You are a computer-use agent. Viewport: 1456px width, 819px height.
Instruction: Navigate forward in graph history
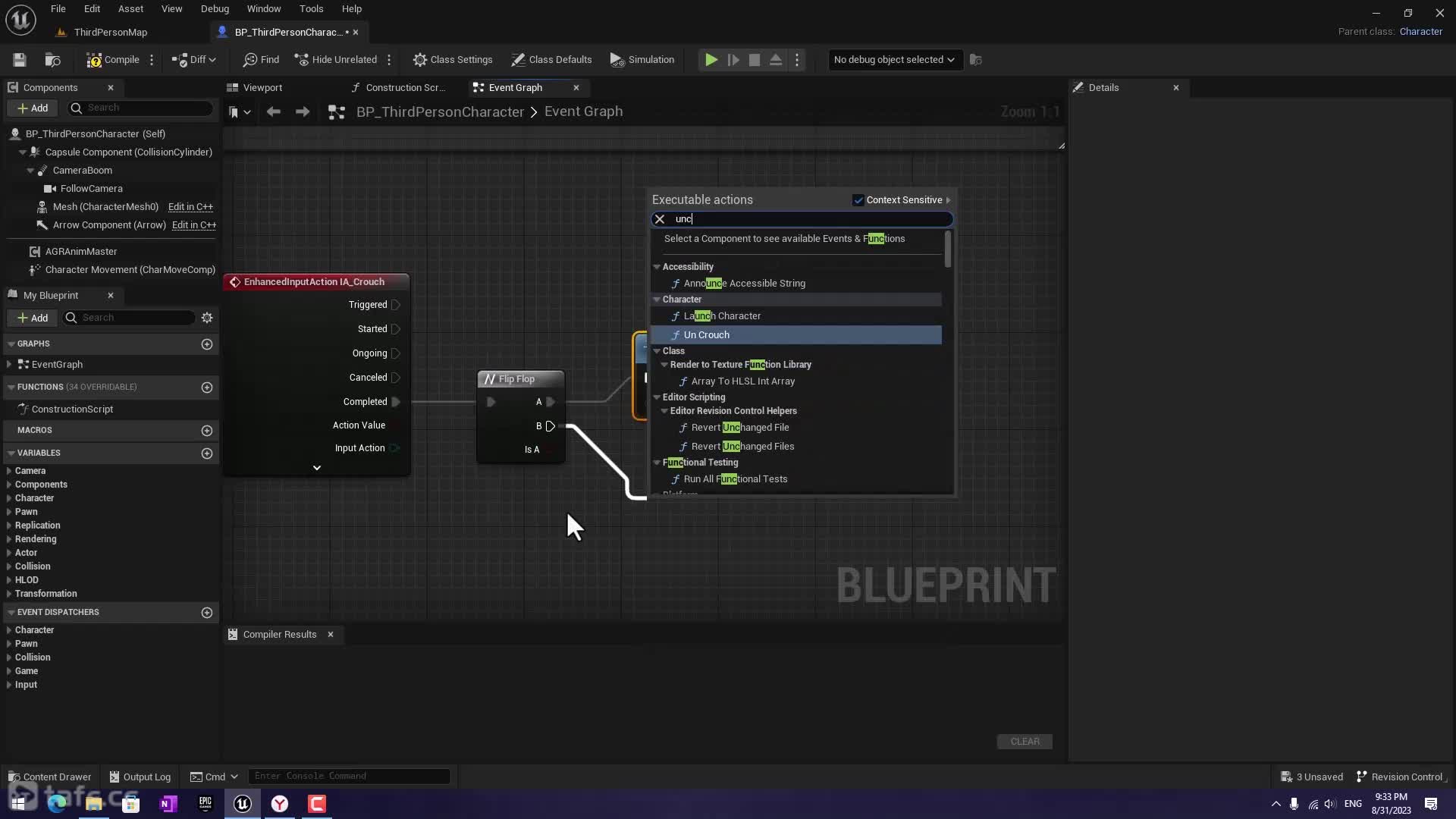click(303, 112)
